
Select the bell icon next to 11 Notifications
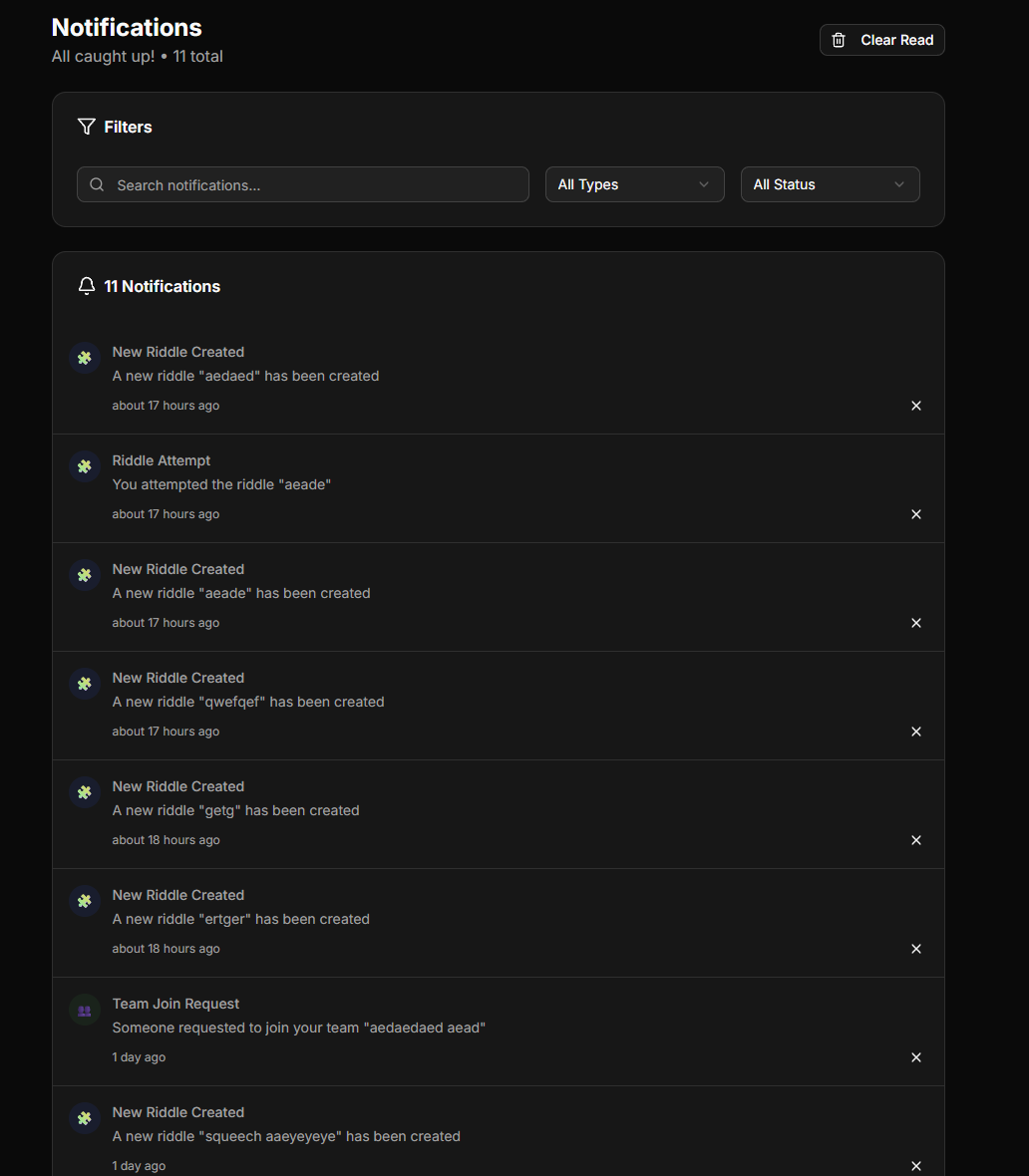tap(87, 286)
